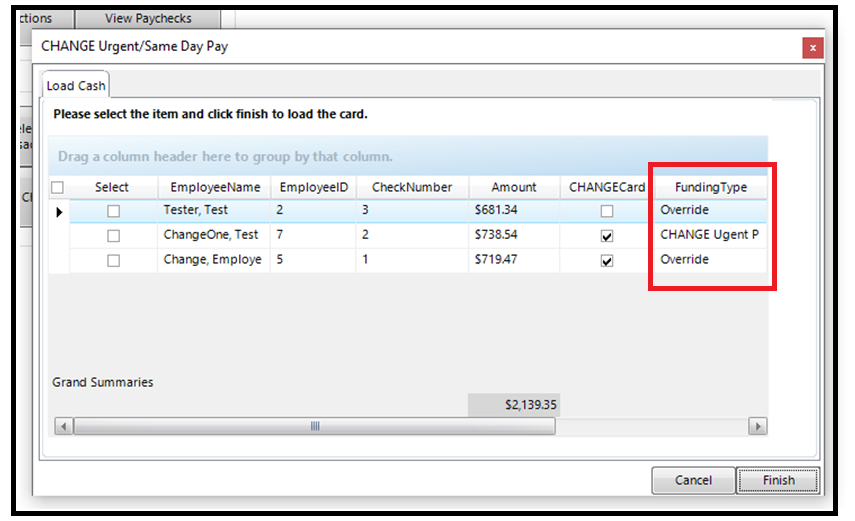The image size is (855, 521).
Task: Sort by the EmployeeName column header
Action: pyautogui.click(x=215, y=187)
